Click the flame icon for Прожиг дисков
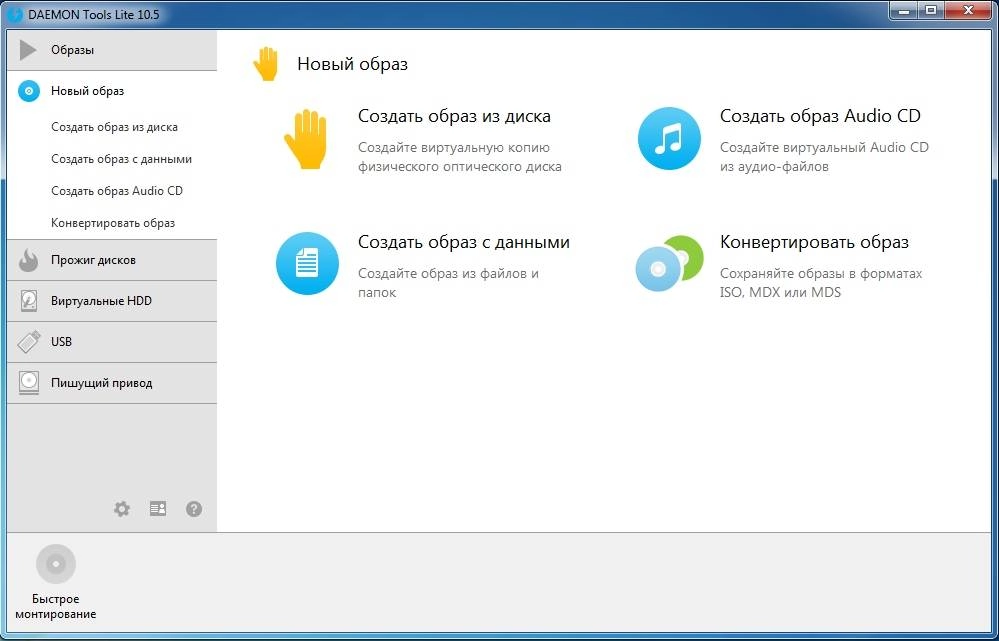 point(29,260)
